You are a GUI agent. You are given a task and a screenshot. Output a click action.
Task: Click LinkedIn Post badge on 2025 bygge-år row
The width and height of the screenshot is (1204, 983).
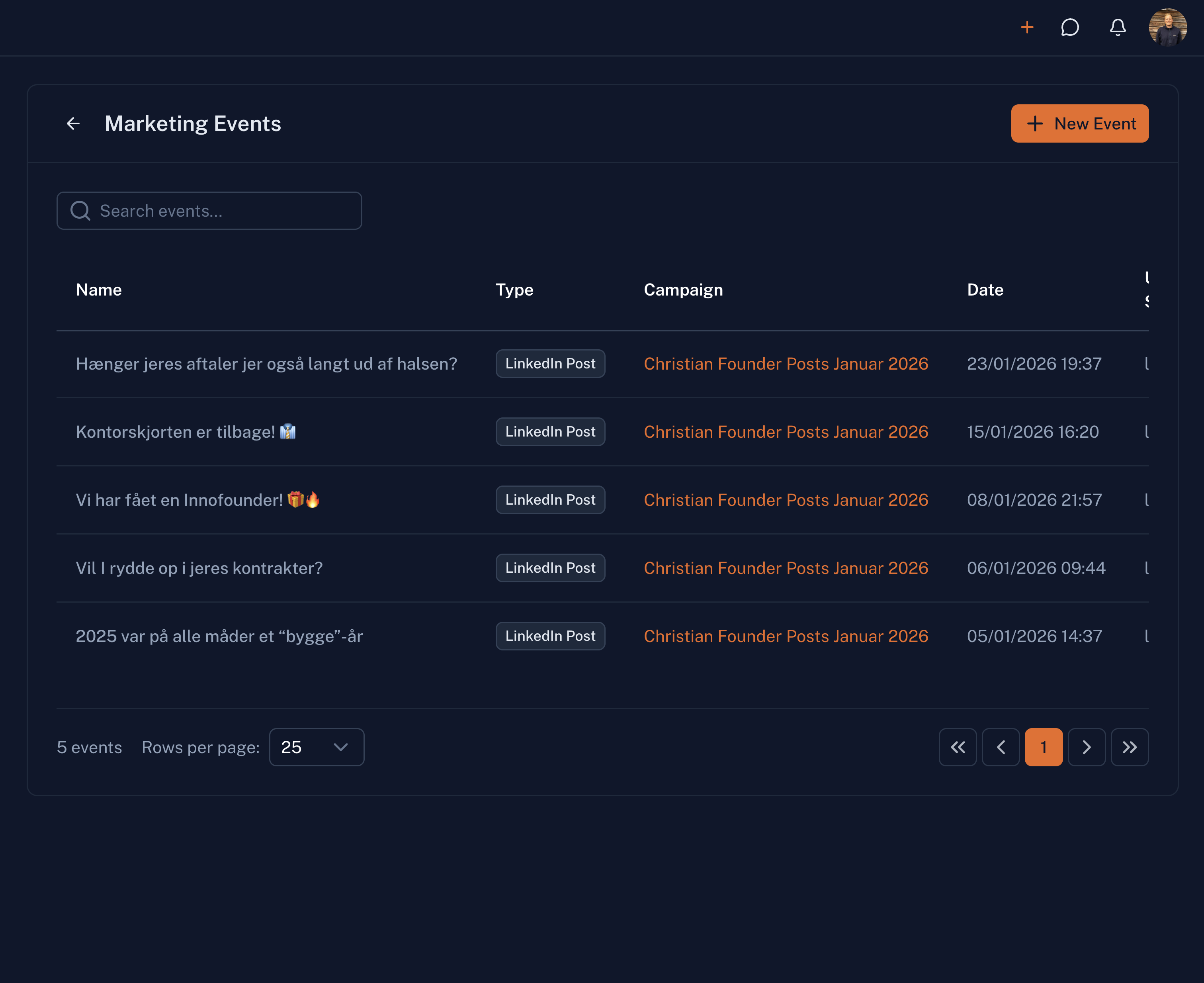(x=550, y=636)
